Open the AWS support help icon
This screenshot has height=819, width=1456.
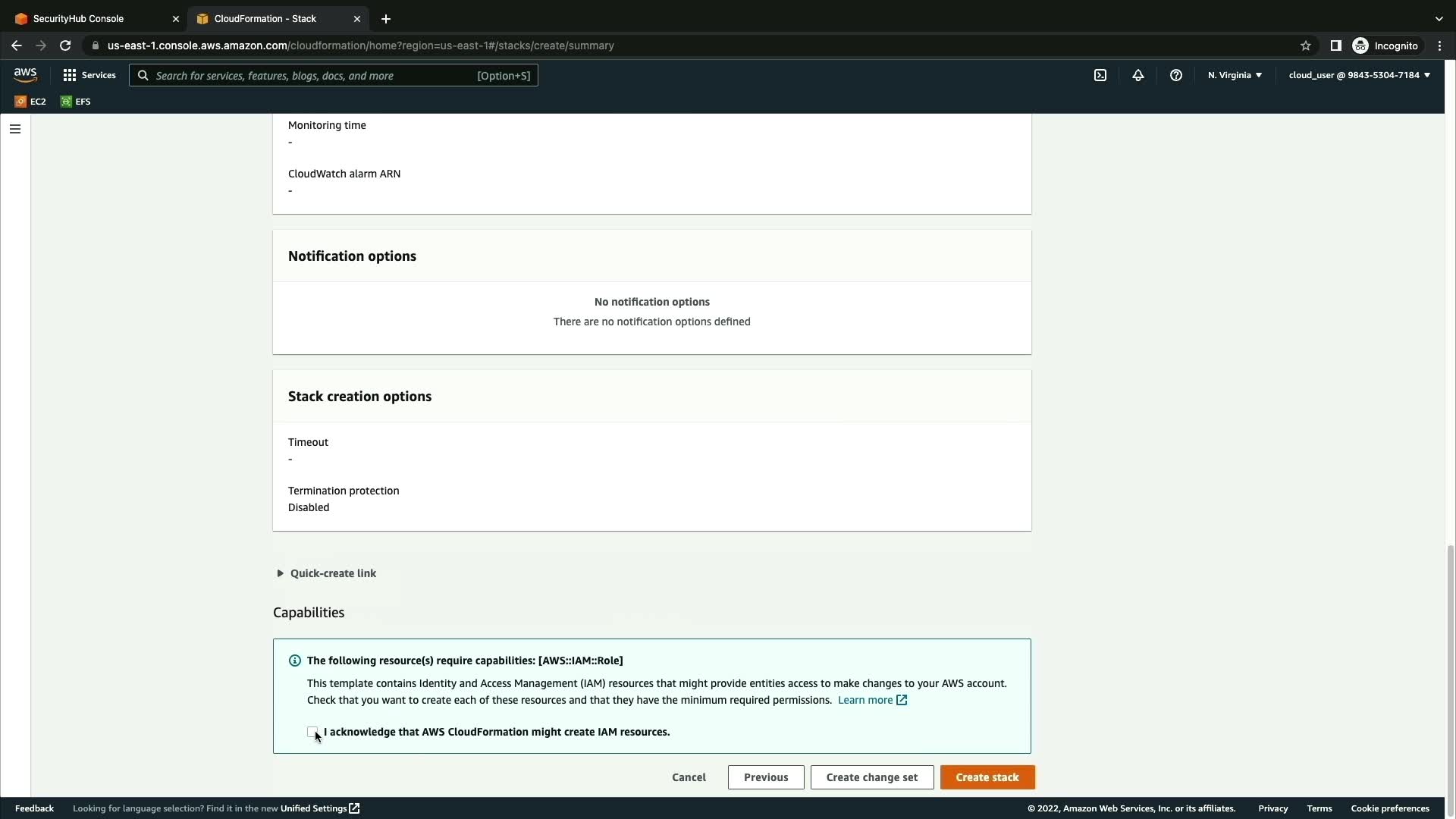pyautogui.click(x=1176, y=75)
